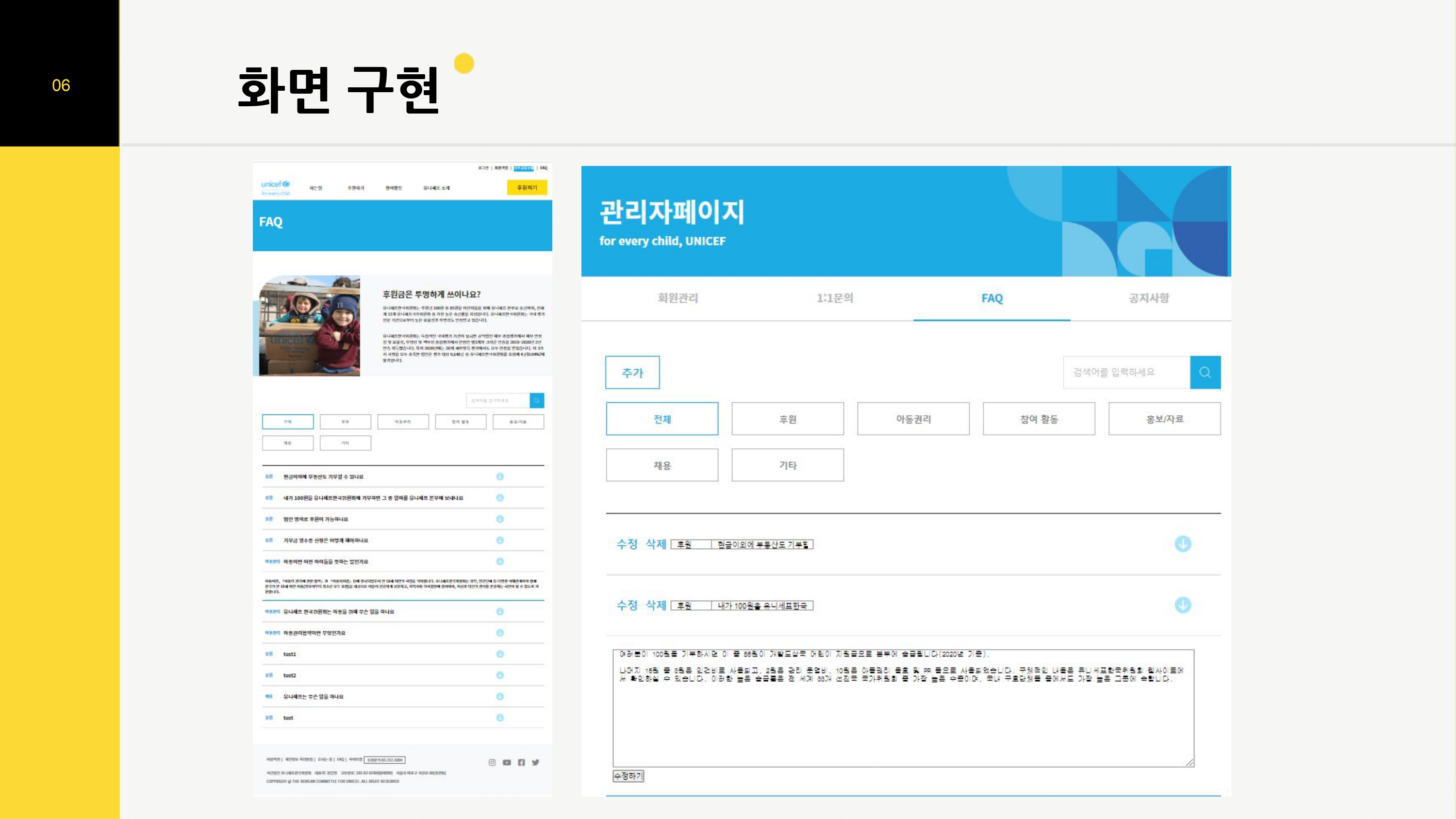Screen dimensions: 1456x819
Task: Expand the 내가 100원을 admin FAQ entry
Action: pyautogui.click(x=1183, y=605)
